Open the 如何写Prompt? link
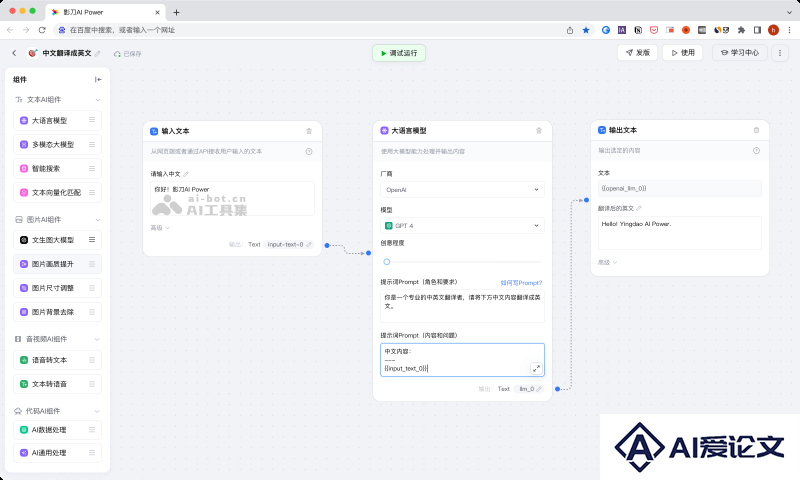Image resolution: width=800 pixels, height=480 pixels. tap(521, 283)
